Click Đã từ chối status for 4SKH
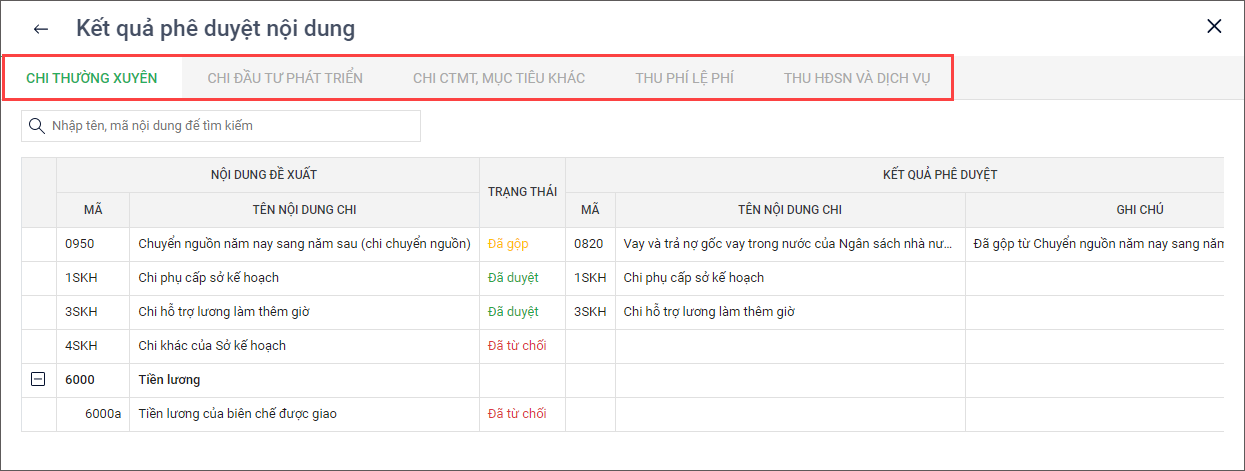Screen dimensions: 1245x471 click(x=517, y=345)
